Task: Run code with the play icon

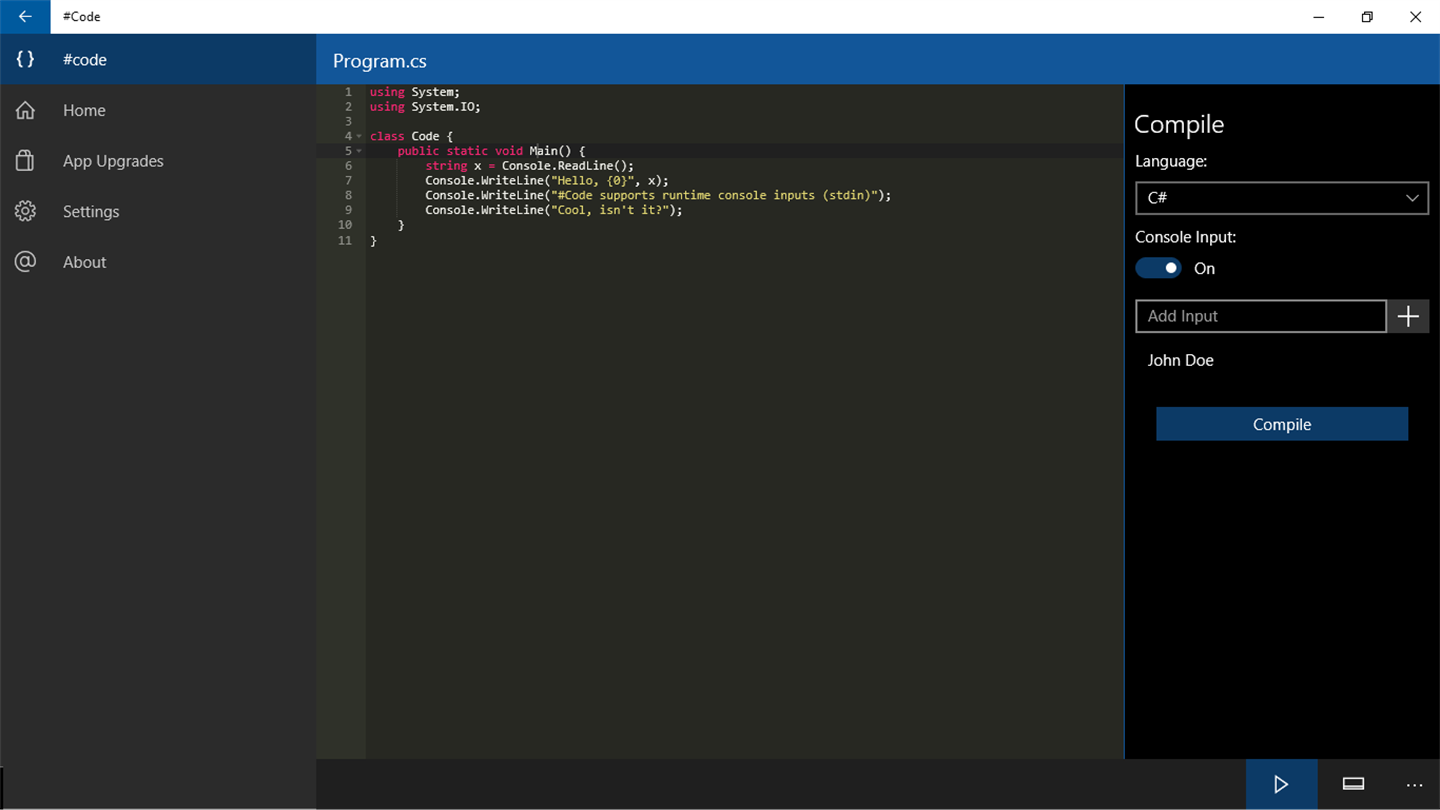Action: [x=1281, y=784]
